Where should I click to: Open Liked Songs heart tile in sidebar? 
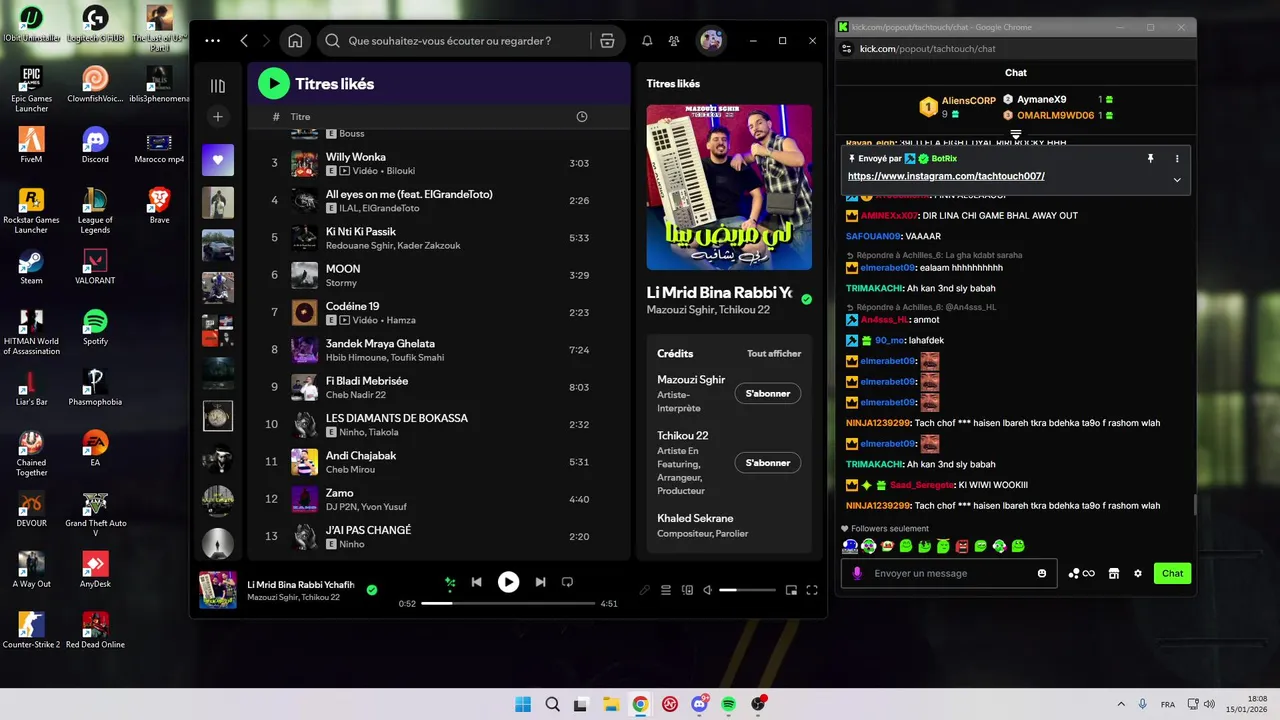(218, 160)
